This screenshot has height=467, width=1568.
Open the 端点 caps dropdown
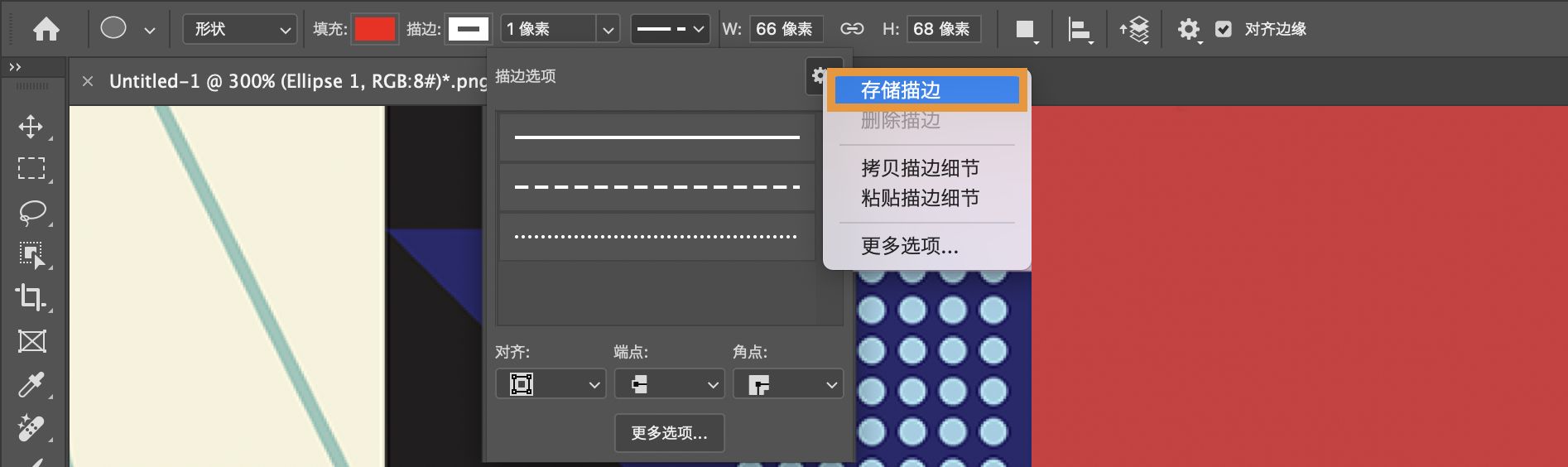tap(669, 384)
